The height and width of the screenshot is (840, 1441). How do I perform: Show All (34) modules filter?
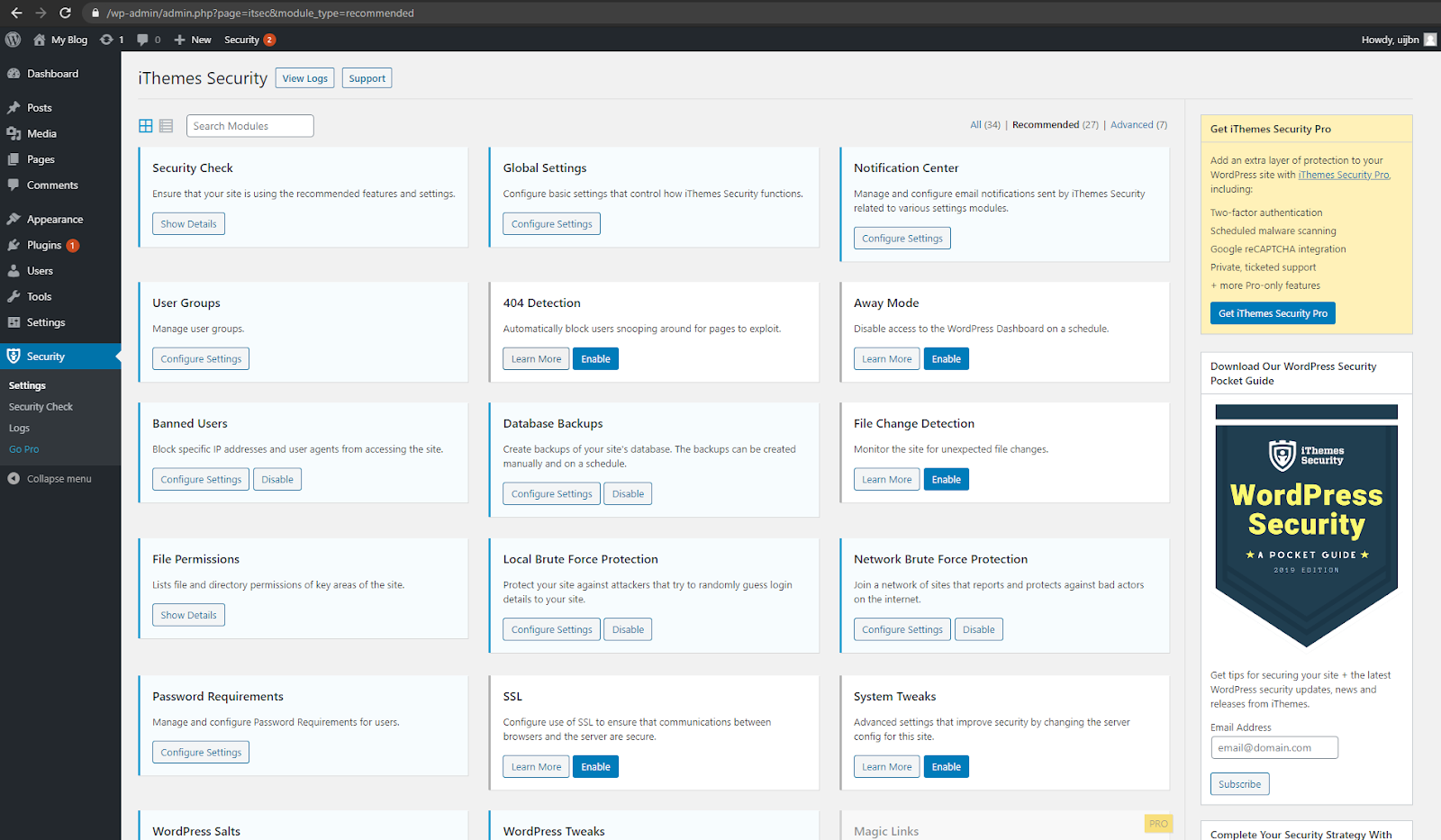pyautogui.click(x=985, y=125)
